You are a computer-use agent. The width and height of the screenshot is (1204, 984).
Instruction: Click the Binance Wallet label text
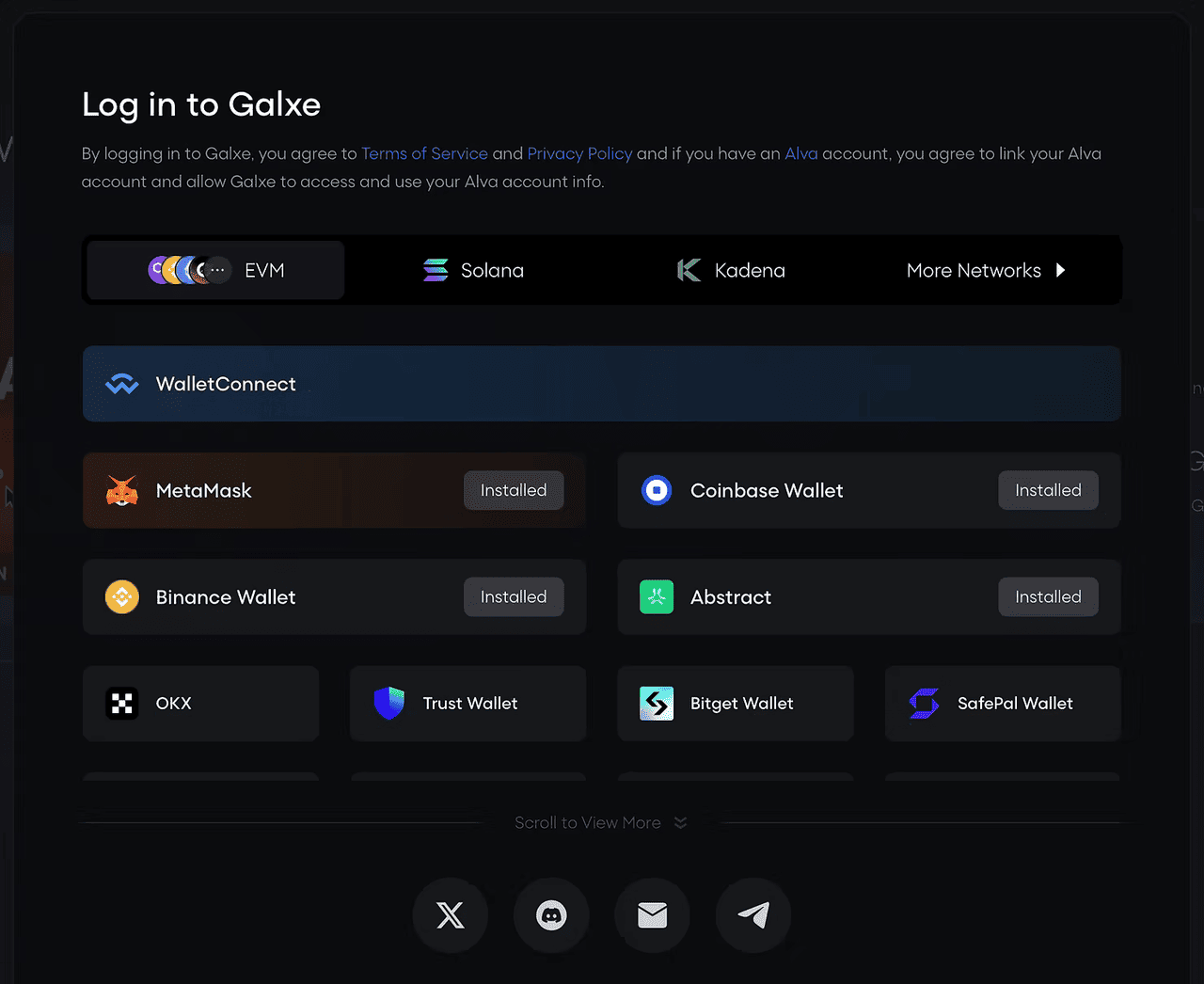pyautogui.click(x=226, y=596)
